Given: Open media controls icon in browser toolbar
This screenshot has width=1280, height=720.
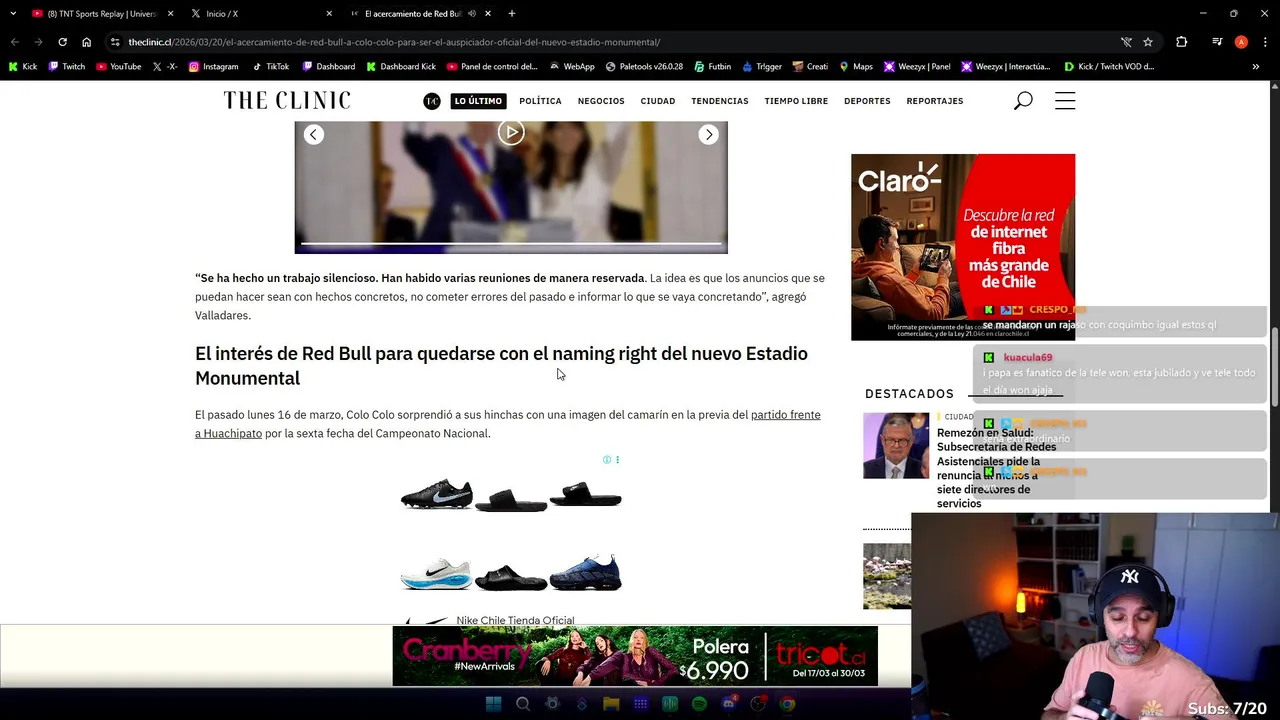Looking at the screenshot, I should pos(1217,42).
